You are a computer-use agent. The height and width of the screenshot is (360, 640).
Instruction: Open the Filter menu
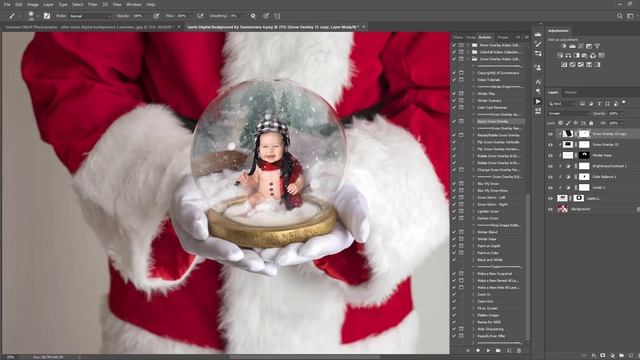[x=93, y=4]
